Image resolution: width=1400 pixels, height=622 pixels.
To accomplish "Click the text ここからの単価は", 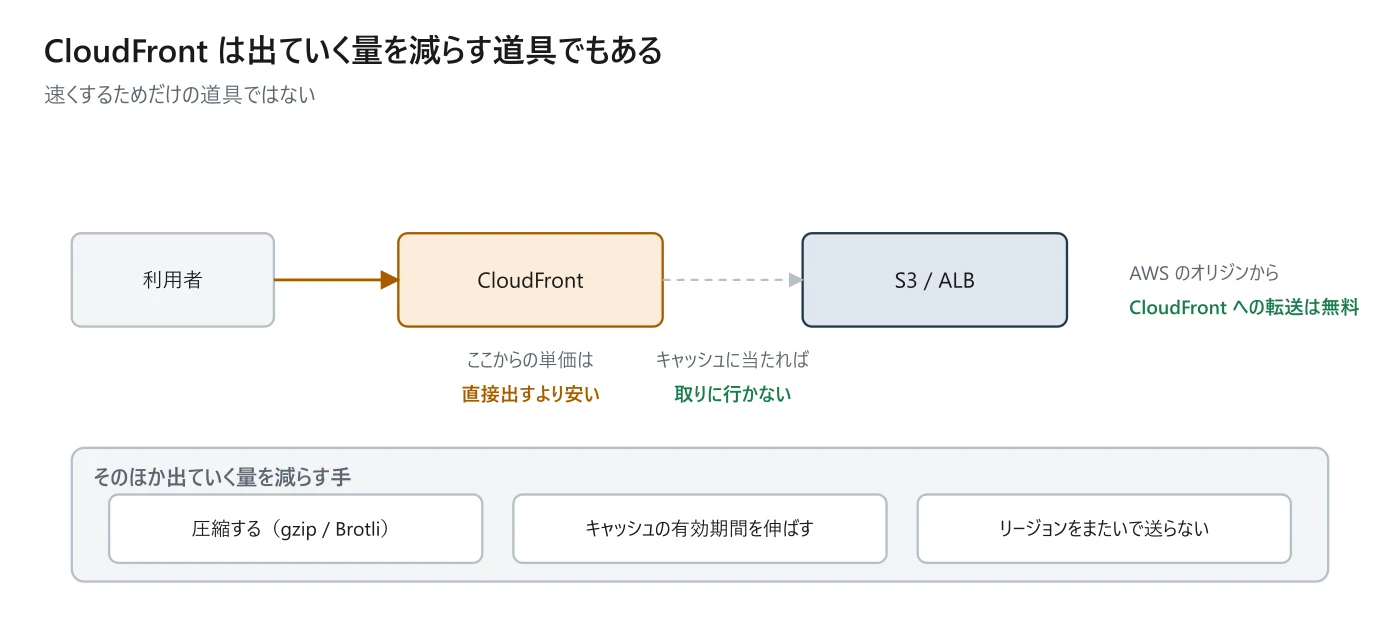I will (x=530, y=360).
